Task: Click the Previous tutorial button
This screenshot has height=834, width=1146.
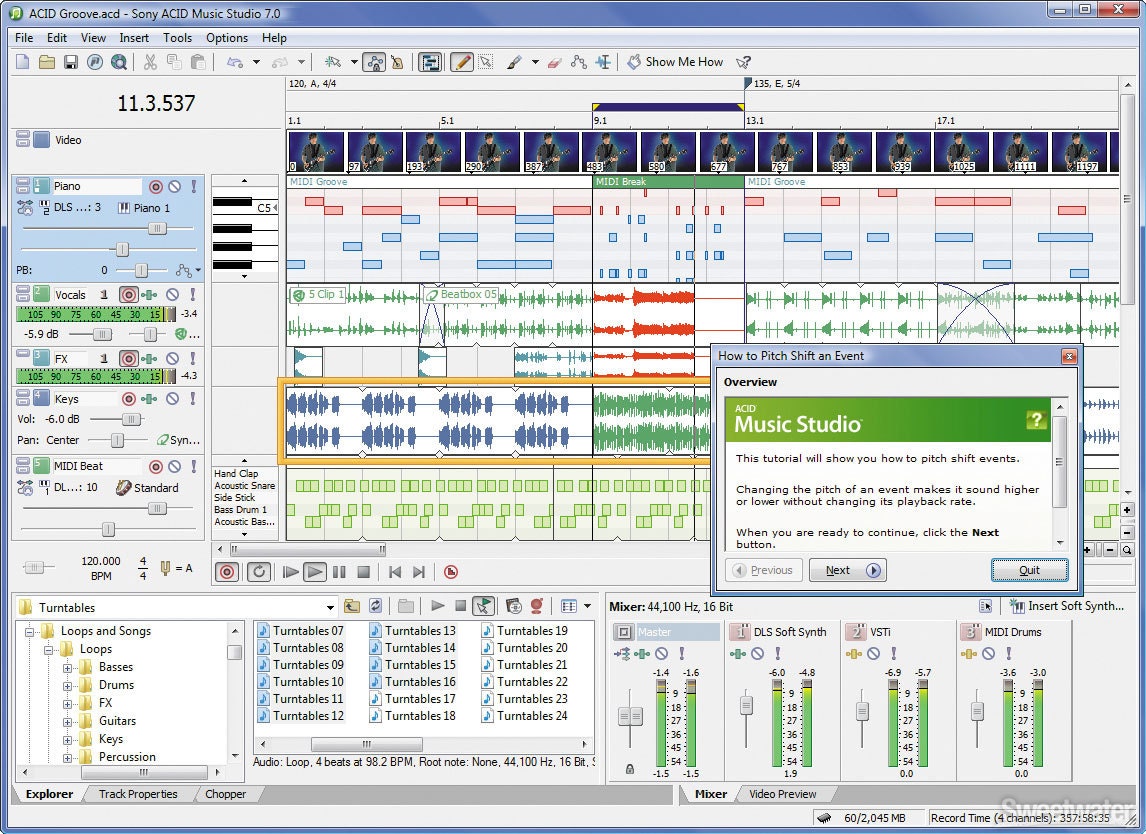Action: tap(764, 570)
